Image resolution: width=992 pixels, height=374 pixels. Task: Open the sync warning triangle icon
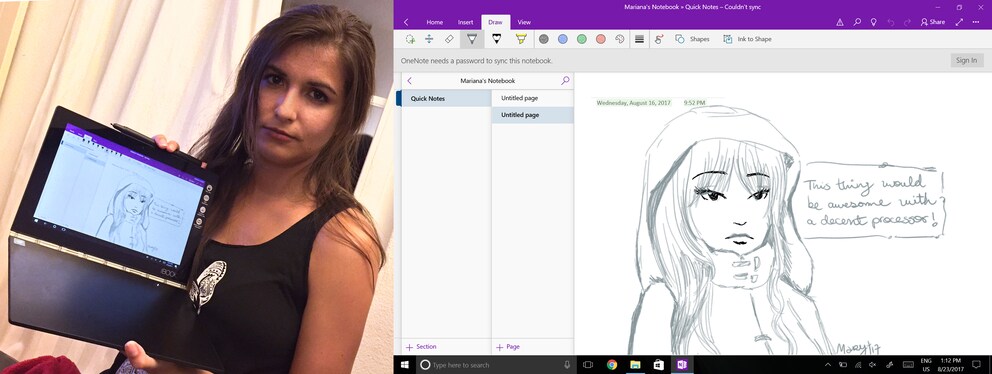840,22
